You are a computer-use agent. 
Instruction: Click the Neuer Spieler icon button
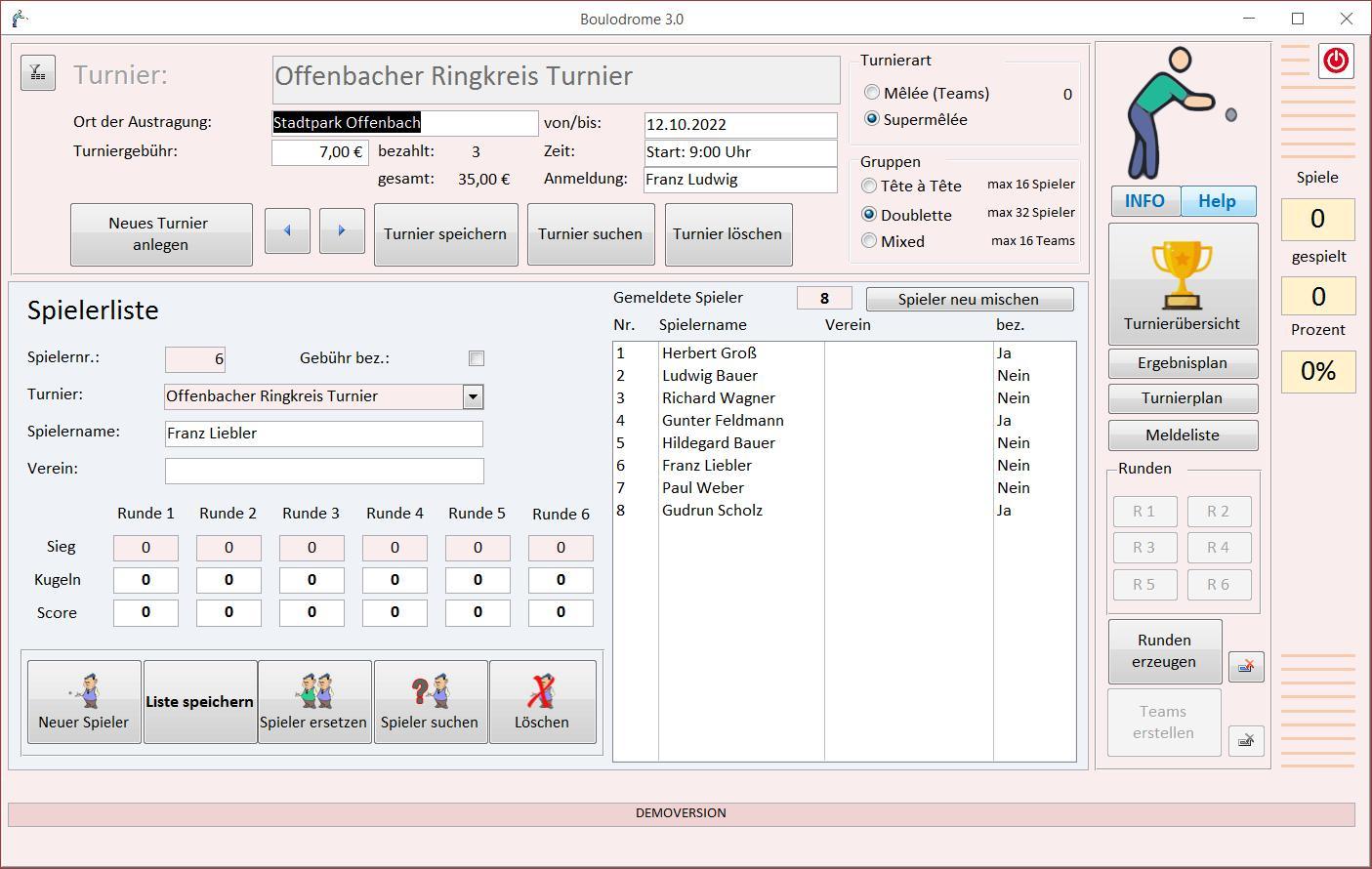tap(84, 702)
